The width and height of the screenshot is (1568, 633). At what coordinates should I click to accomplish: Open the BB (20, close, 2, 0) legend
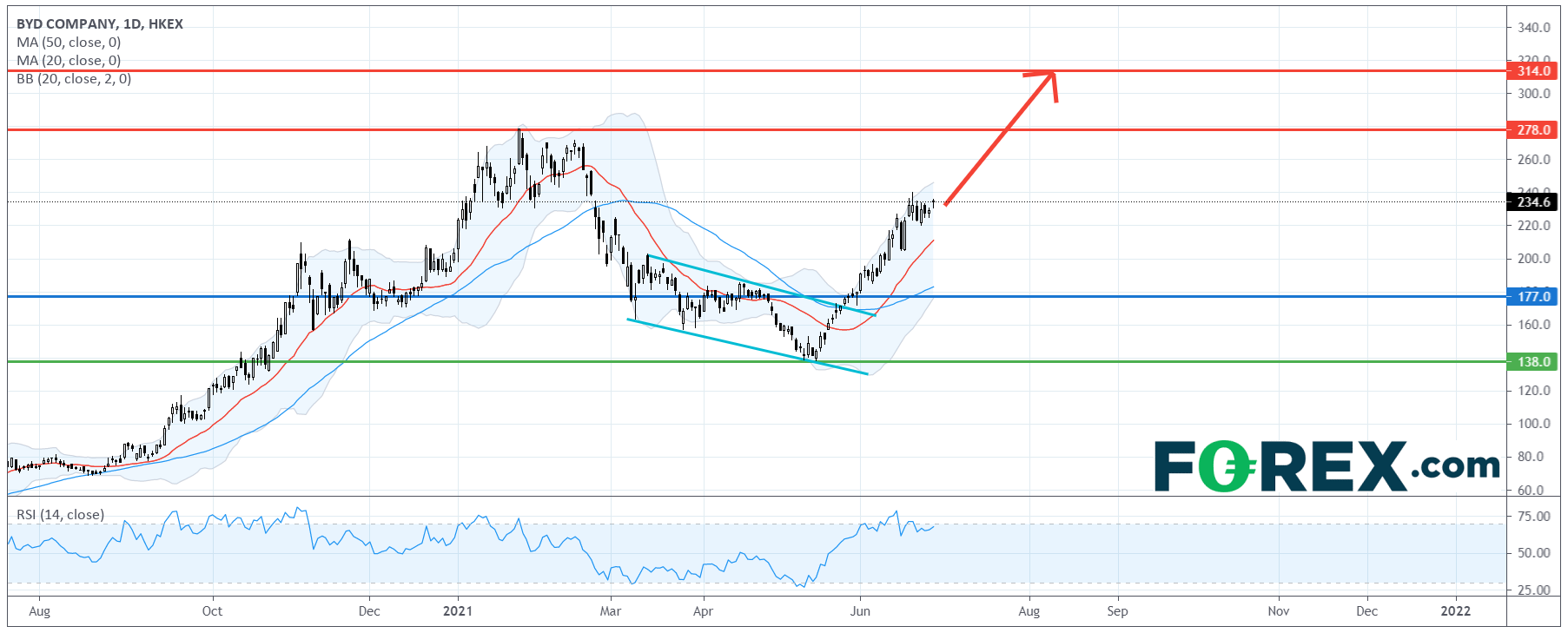[74, 79]
